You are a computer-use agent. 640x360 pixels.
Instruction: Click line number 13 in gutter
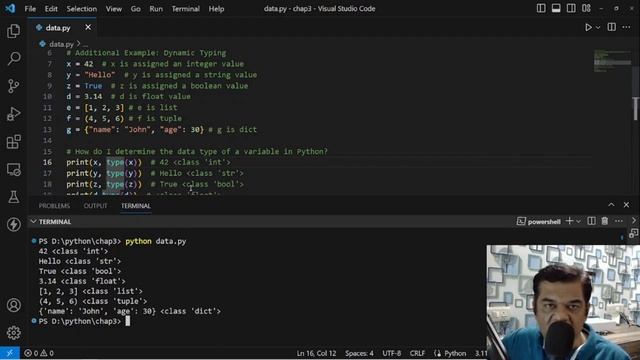[47, 129]
